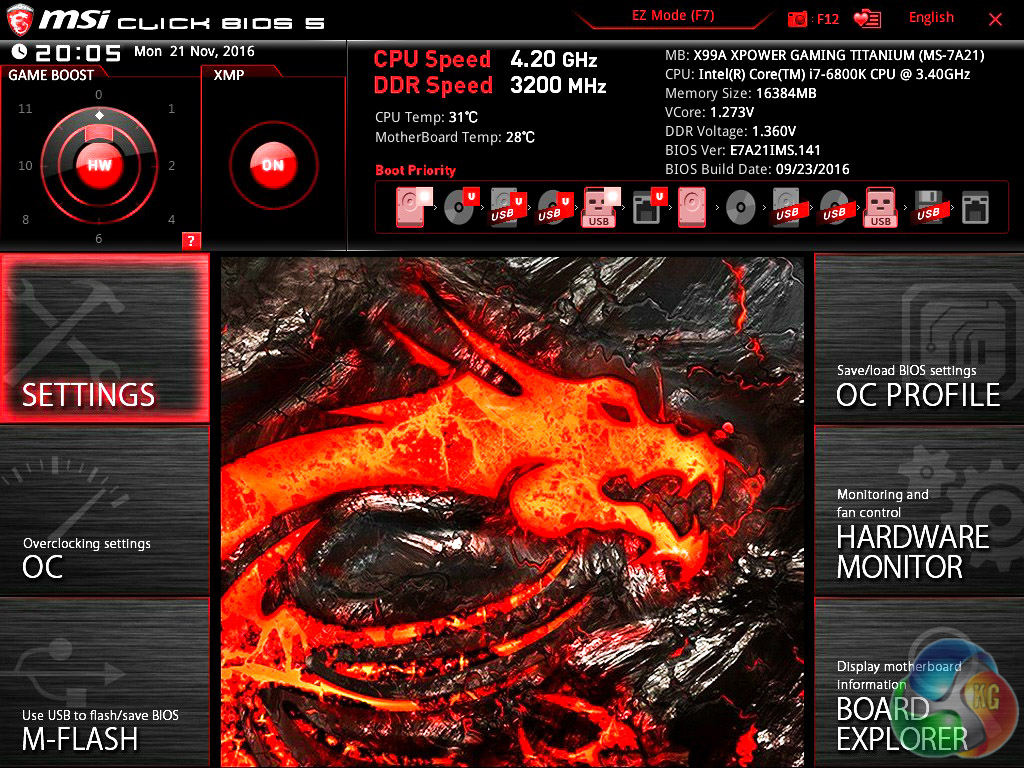Select the UEFI USB CD/DVD boot icon
Screen dimensions: 1024x768
[554, 207]
